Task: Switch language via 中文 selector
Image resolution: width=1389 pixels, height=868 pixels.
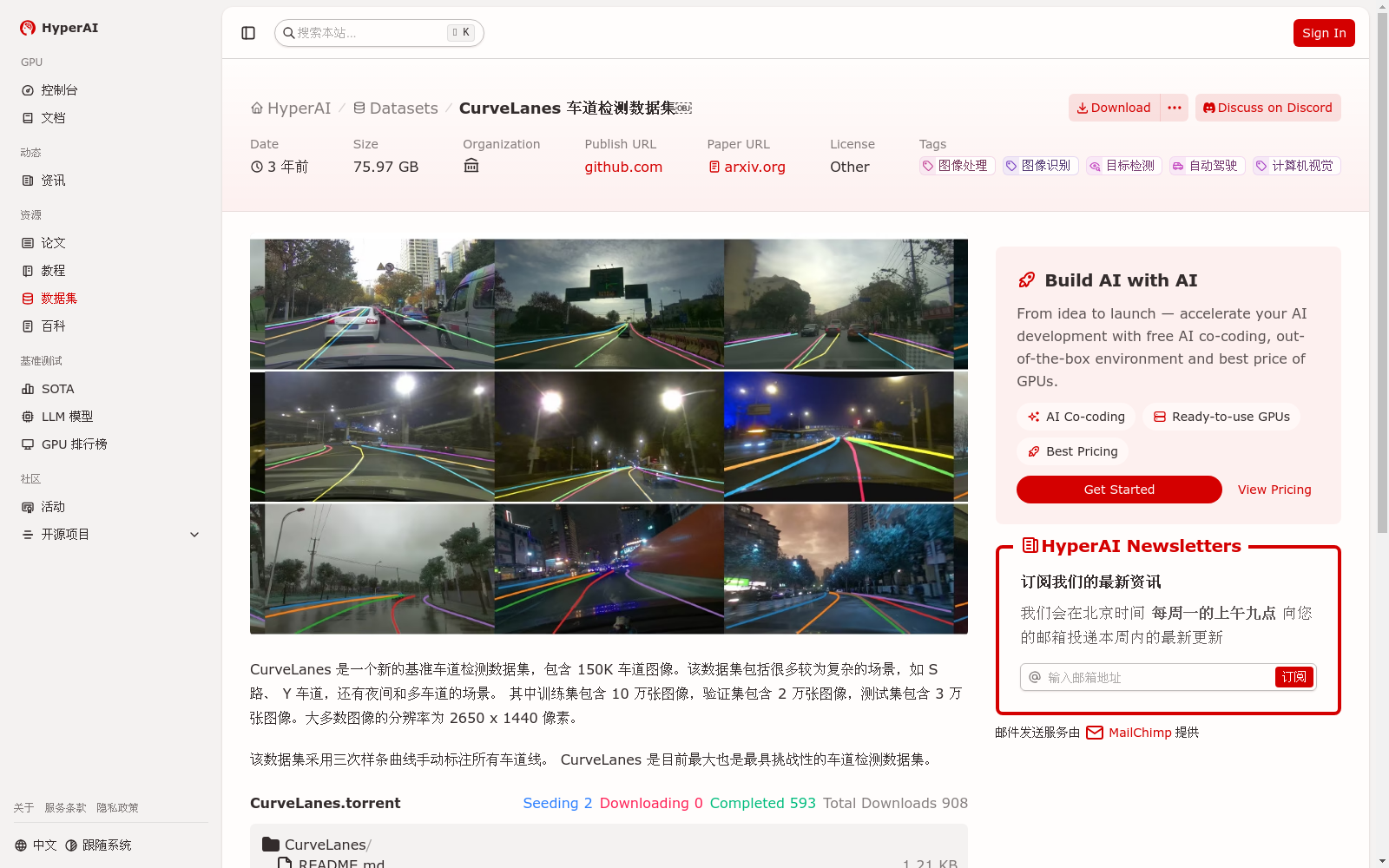Action: (36, 845)
